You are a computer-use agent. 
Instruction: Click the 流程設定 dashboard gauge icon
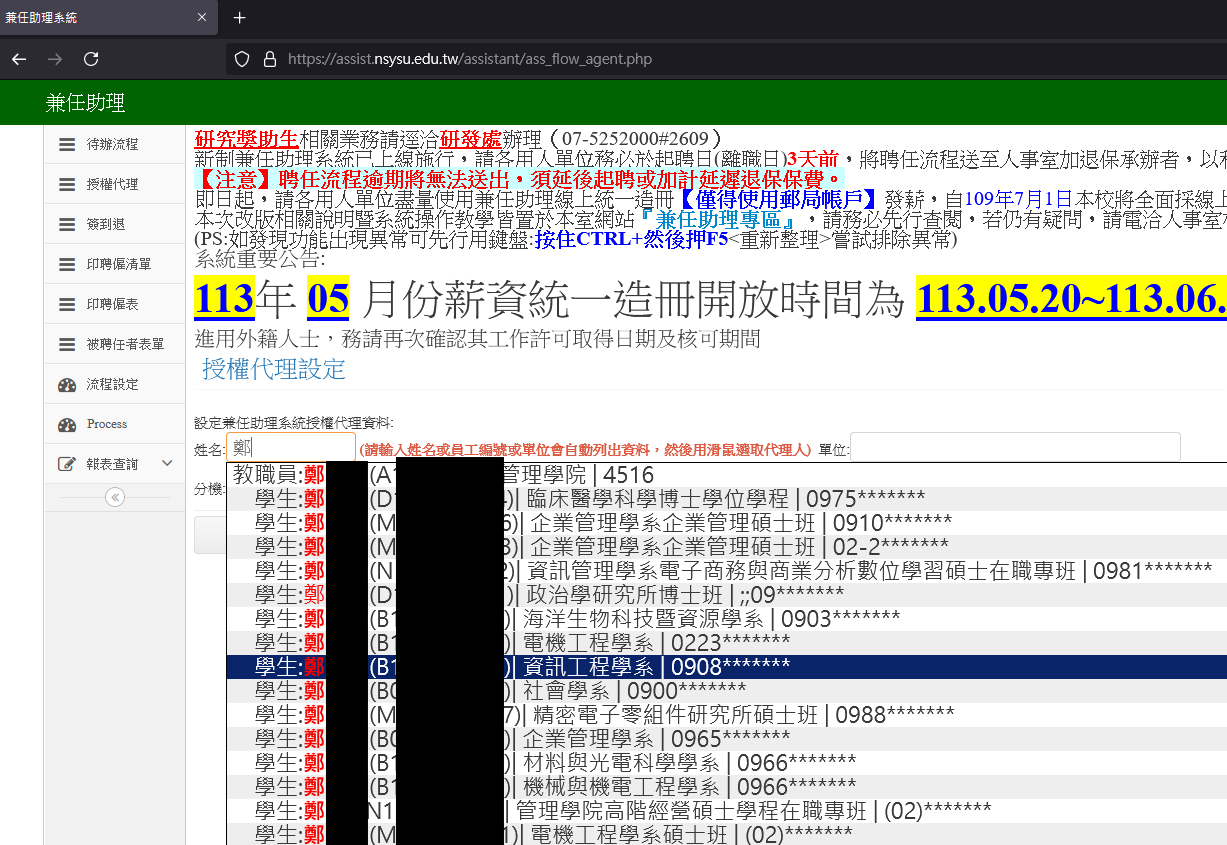[67, 385]
